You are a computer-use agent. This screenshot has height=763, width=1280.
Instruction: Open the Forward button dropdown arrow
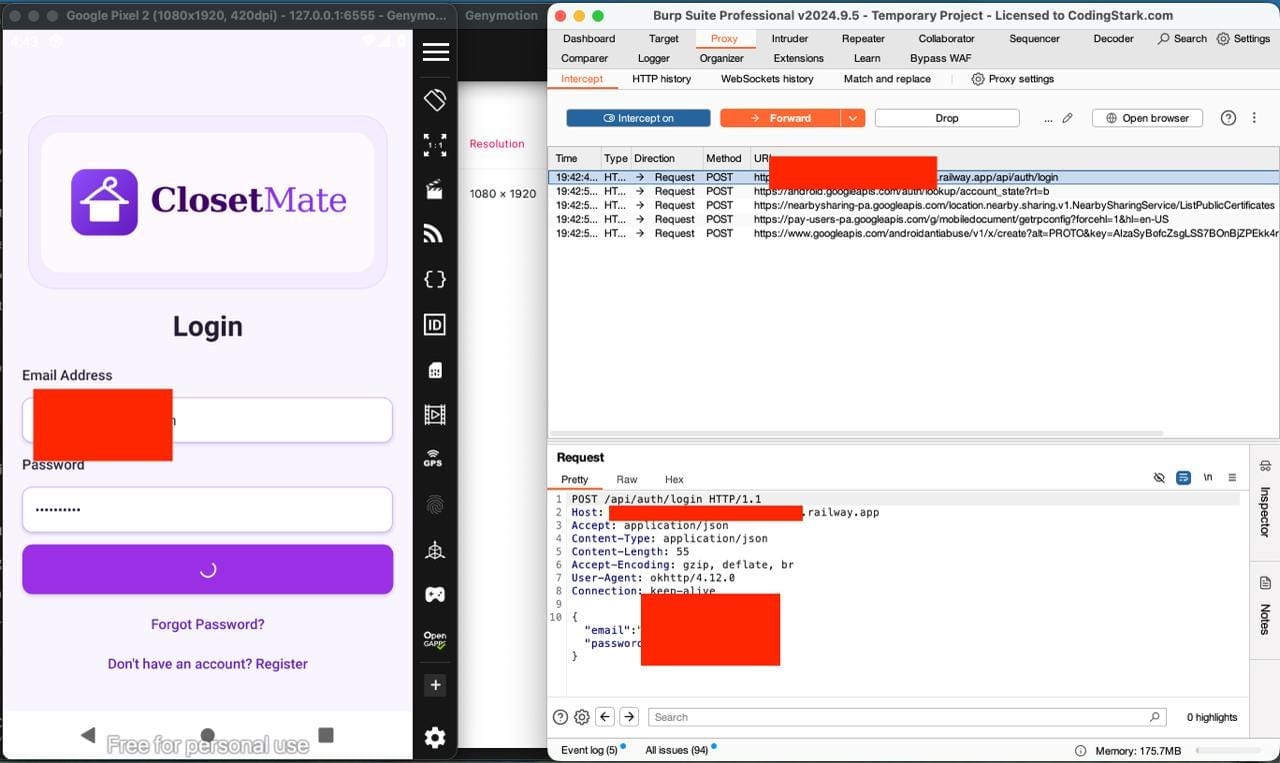point(852,118)
